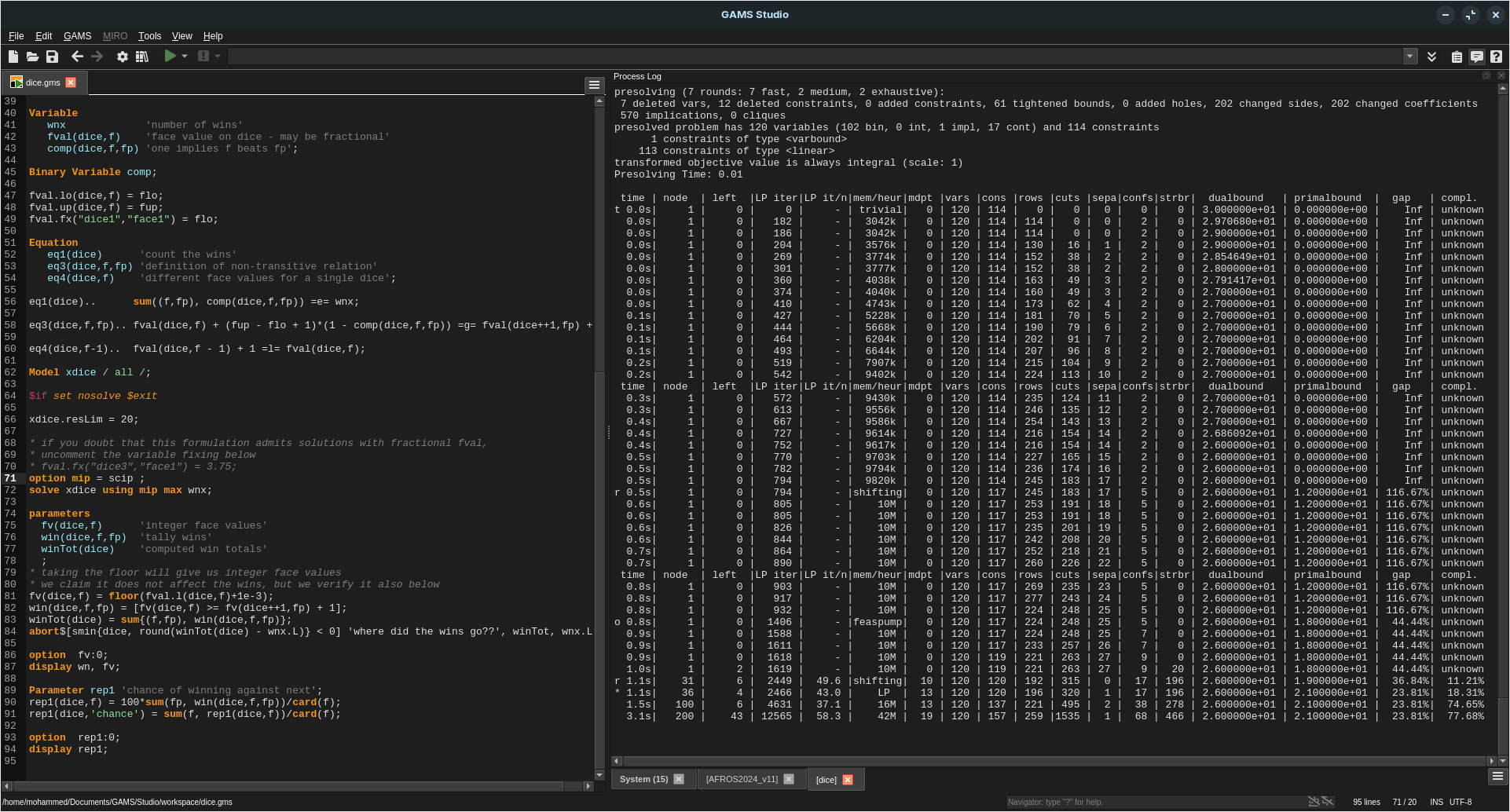This screenshot has width=1510, height=812.
Task: Click the 'solve xdice using mip max wnx' line
Action: coord(120,490)
